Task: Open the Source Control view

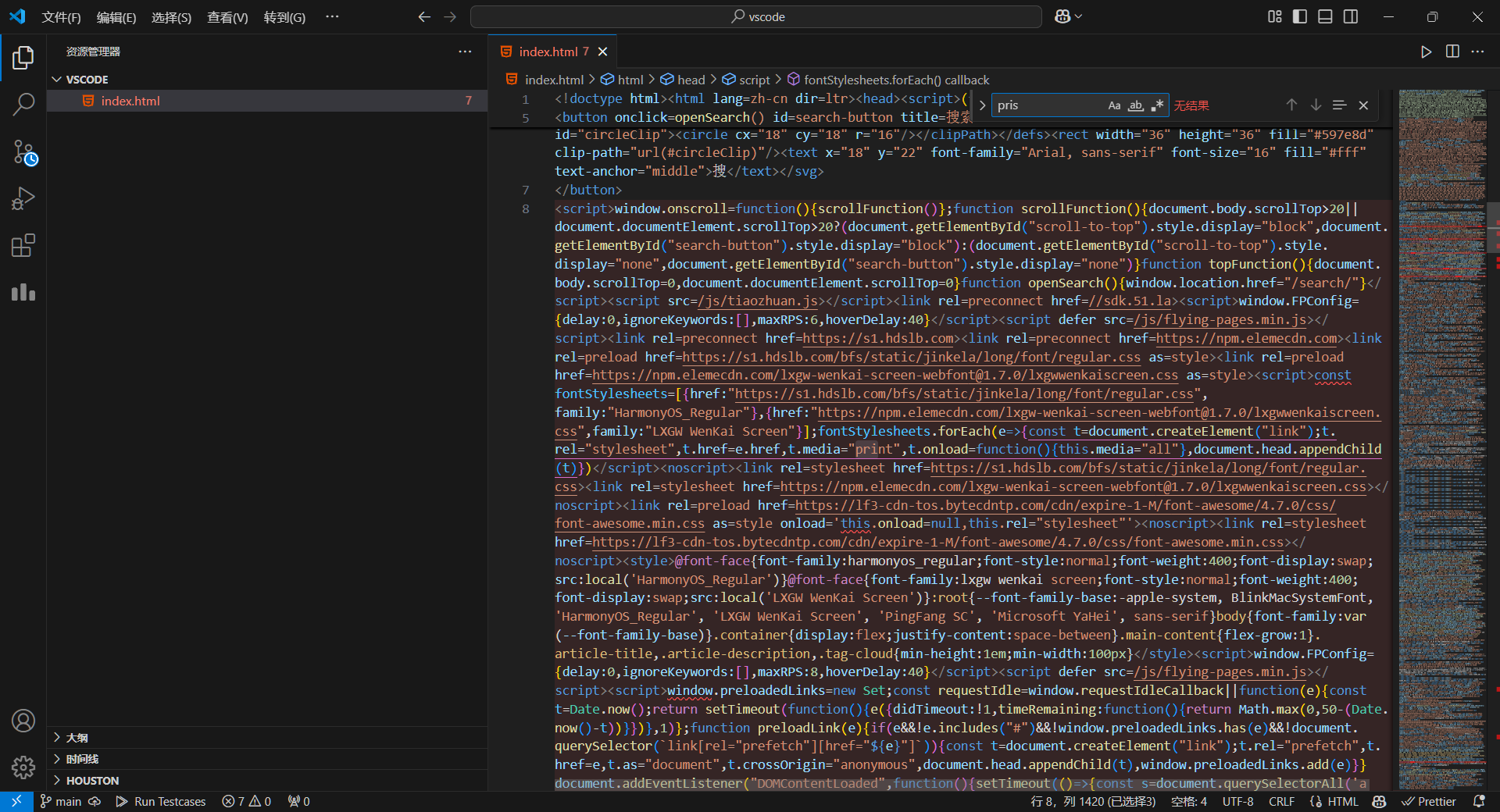Action: coord(23,152)
